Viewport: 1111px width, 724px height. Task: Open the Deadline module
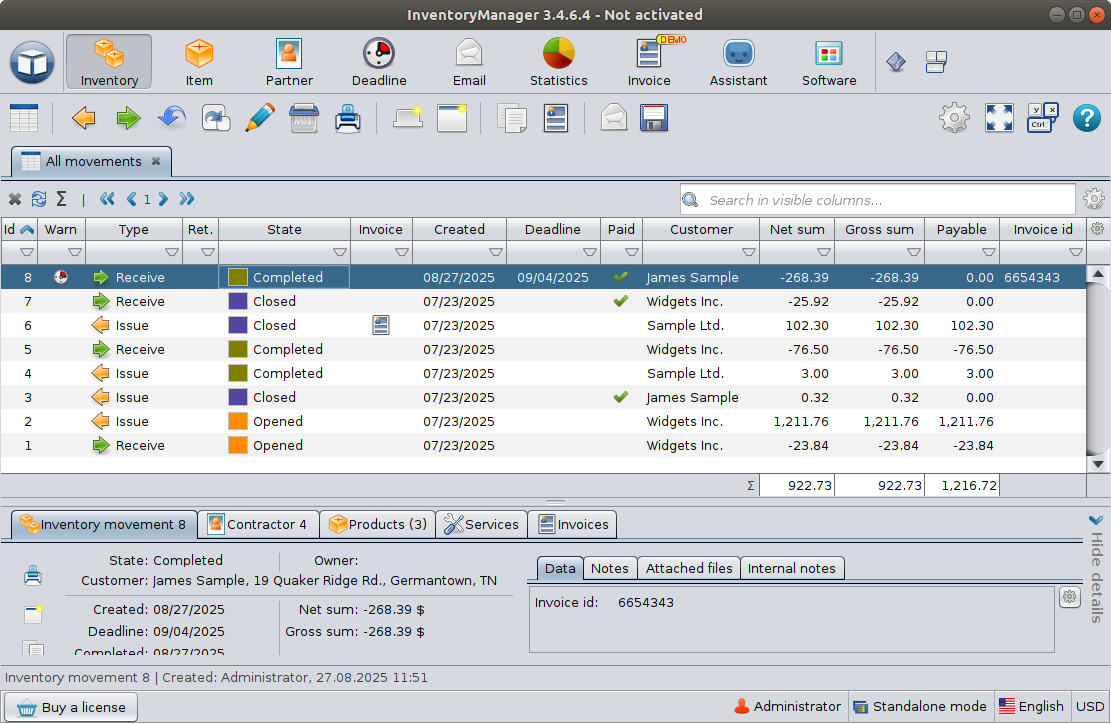379,62
